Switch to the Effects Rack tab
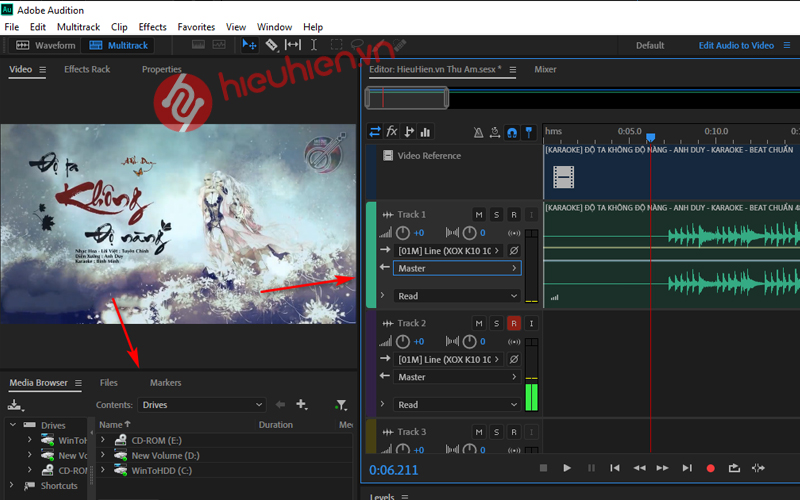This screenshot has height=500, width=800. pos(87,69)
